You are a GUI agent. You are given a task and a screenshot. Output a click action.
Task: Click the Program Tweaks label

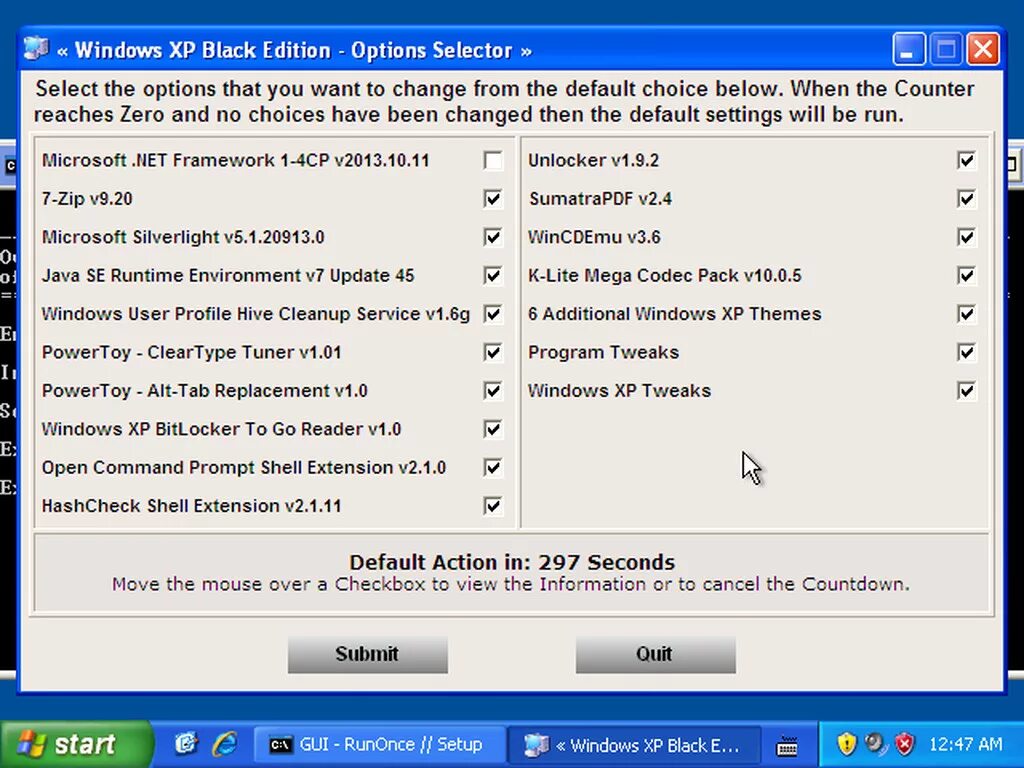click(x=603, y=353)
